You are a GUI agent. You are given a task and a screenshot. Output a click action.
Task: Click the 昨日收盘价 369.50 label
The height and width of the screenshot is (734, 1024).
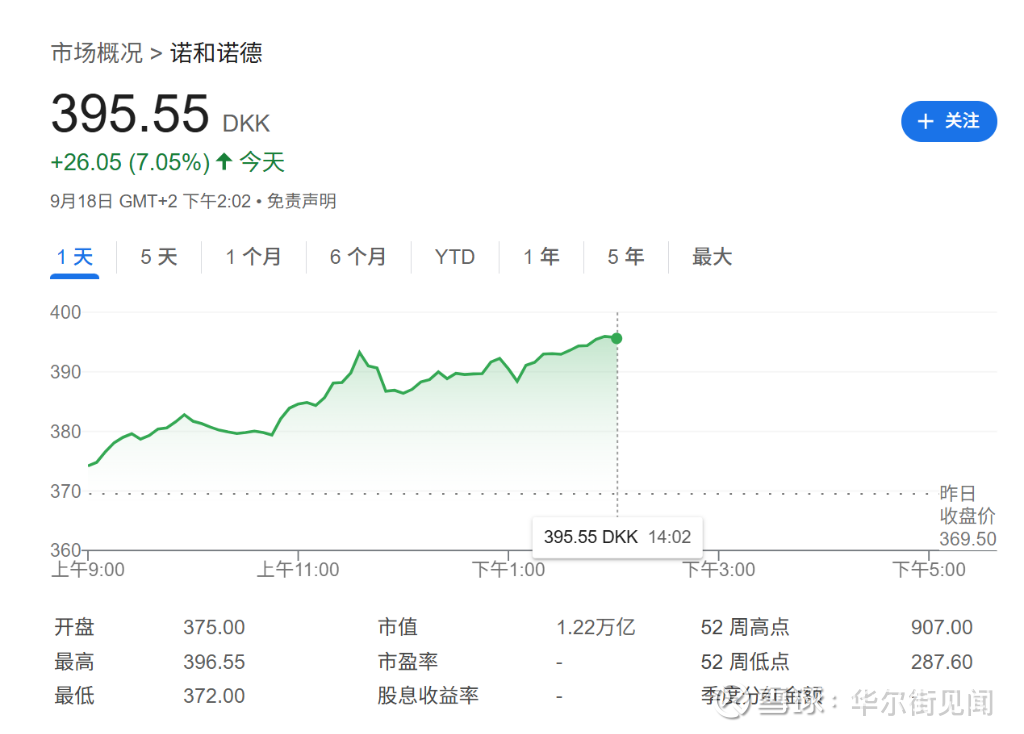[967, 516]
